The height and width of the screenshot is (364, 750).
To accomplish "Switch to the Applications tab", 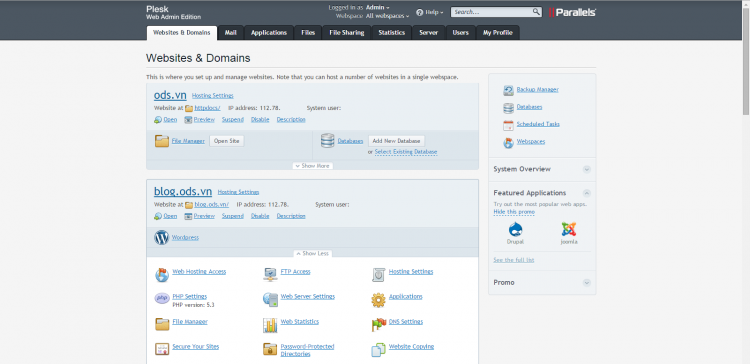I will 269,33.
